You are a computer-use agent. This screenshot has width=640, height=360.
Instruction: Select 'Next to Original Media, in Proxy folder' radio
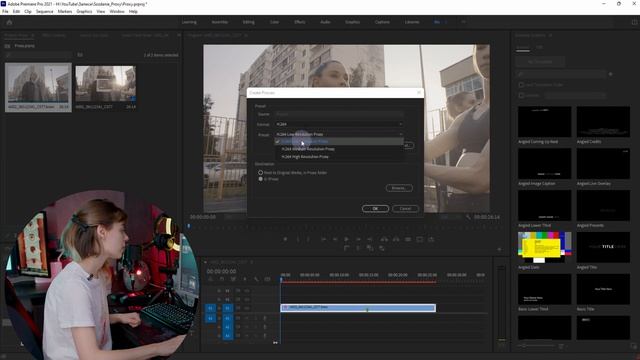[x=260, y=173]
